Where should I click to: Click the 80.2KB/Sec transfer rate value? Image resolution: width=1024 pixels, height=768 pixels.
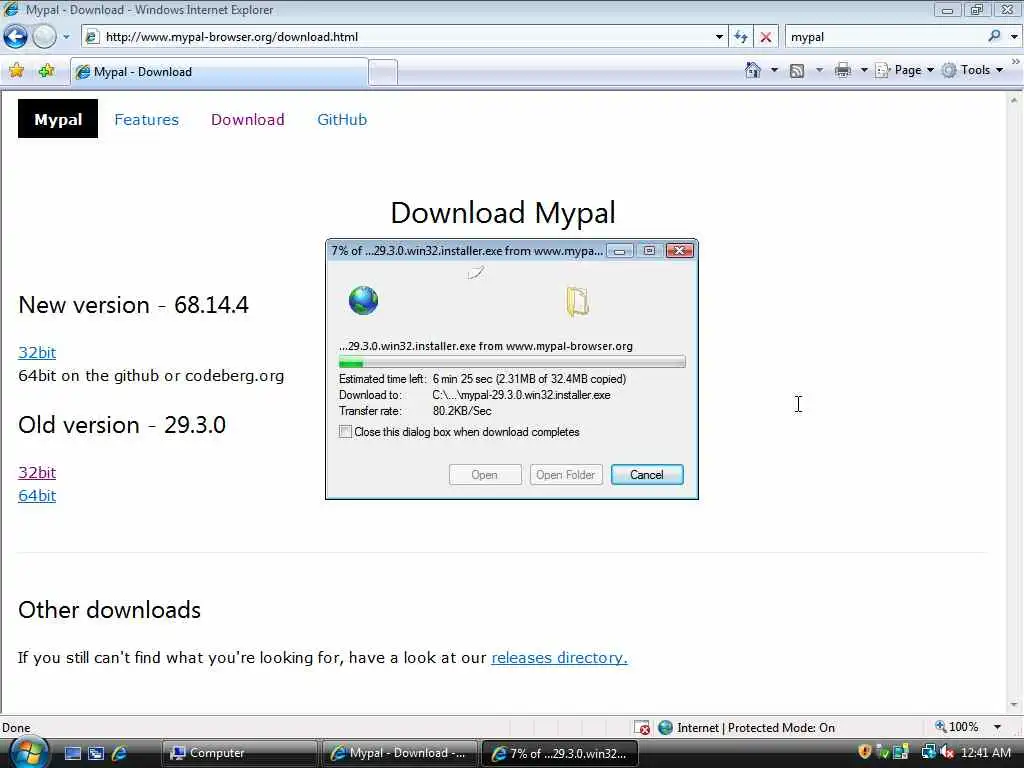coord(462,411)
